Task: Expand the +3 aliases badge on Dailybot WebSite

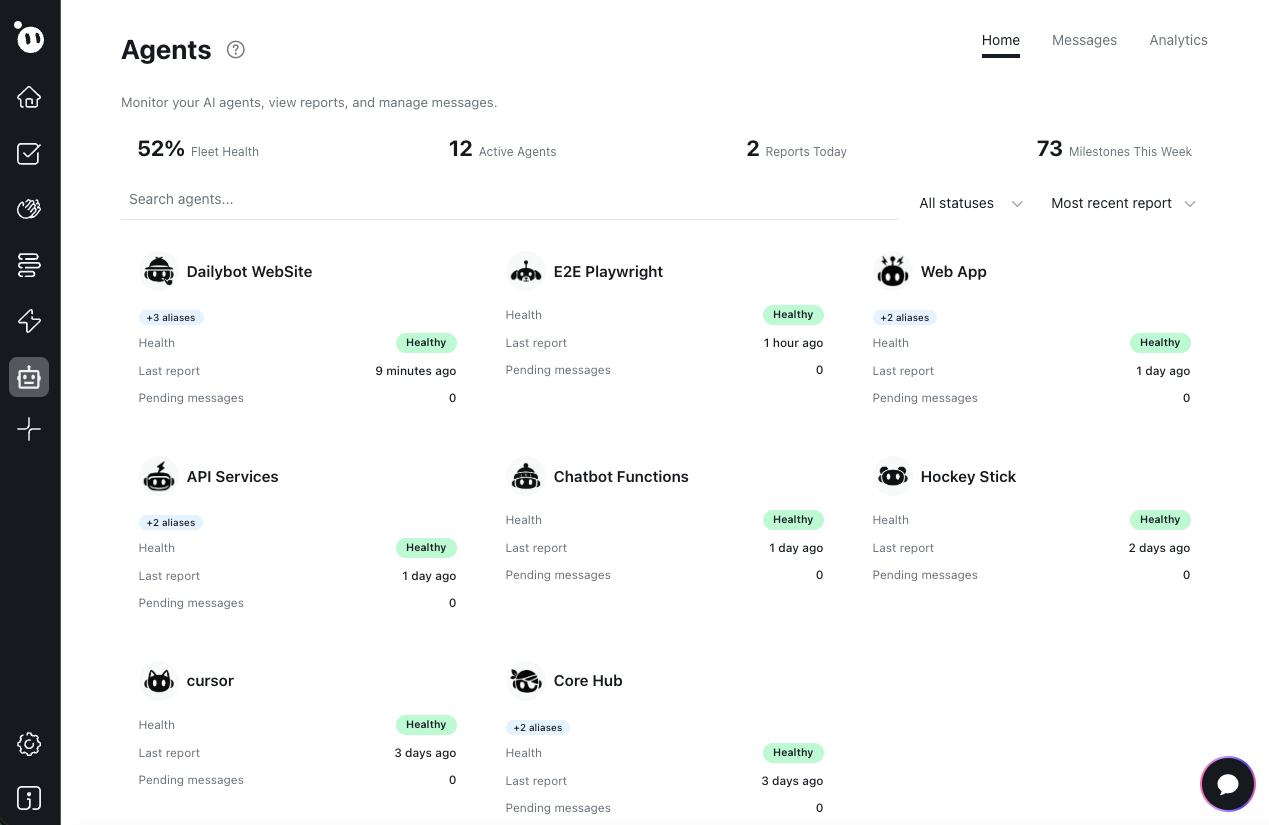Action: point(171,317)
